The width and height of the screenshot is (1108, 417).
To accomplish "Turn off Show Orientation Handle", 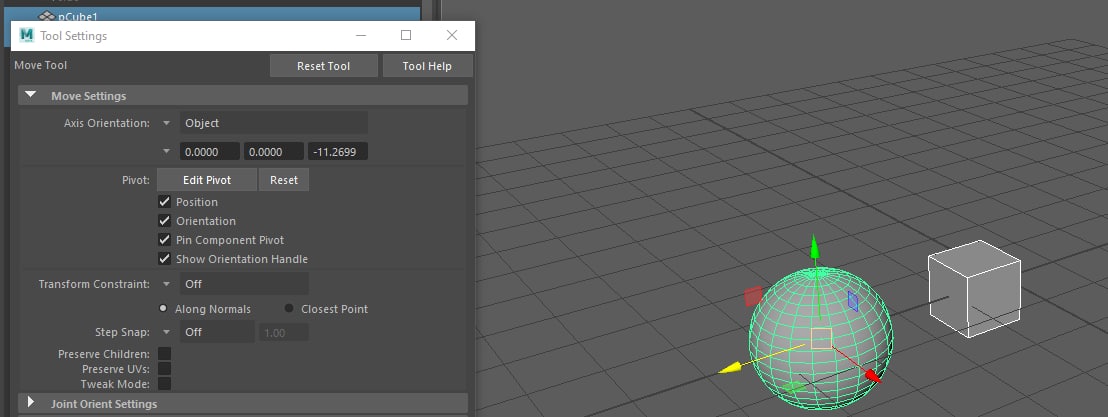I will pos(165,259).
